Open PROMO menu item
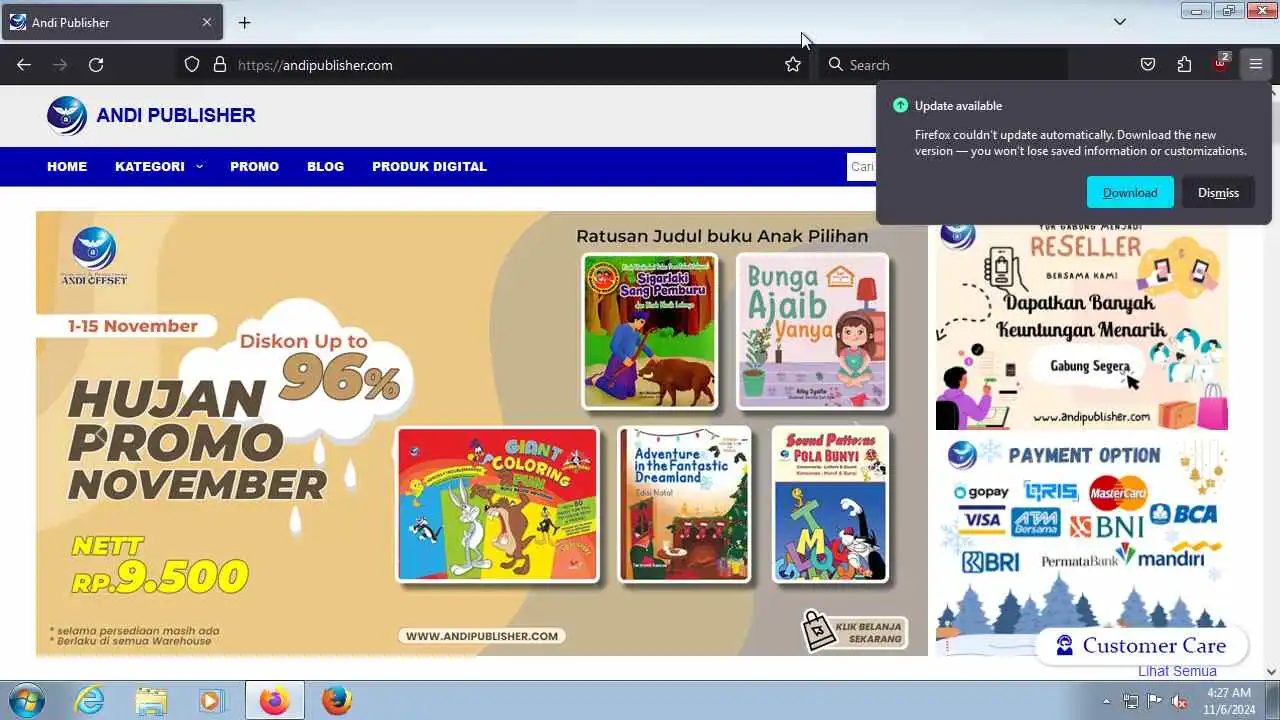Screen dimensions: 1280x720 click(254, 166)
